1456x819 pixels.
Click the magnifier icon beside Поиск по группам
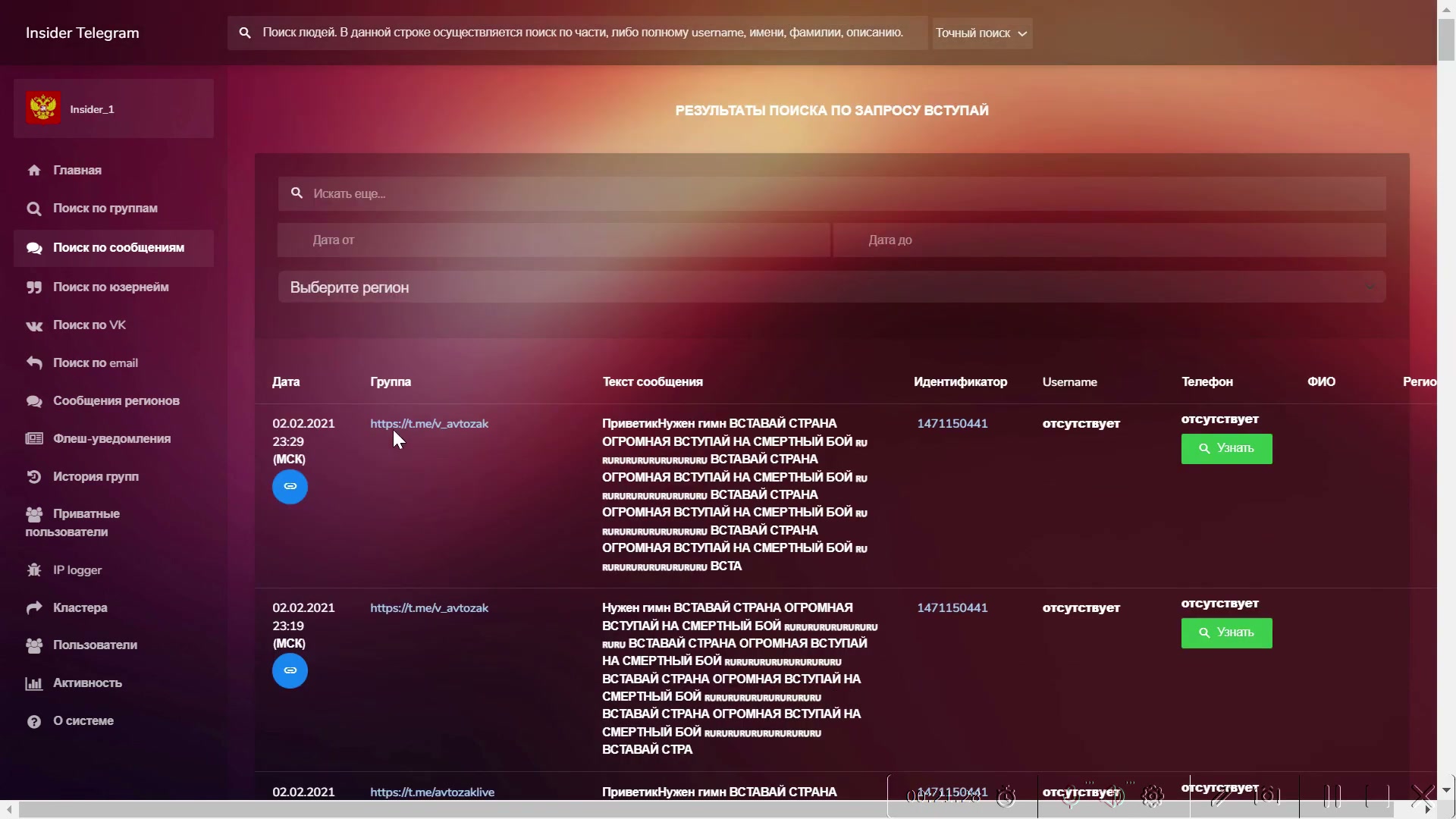tap(34, 209)
